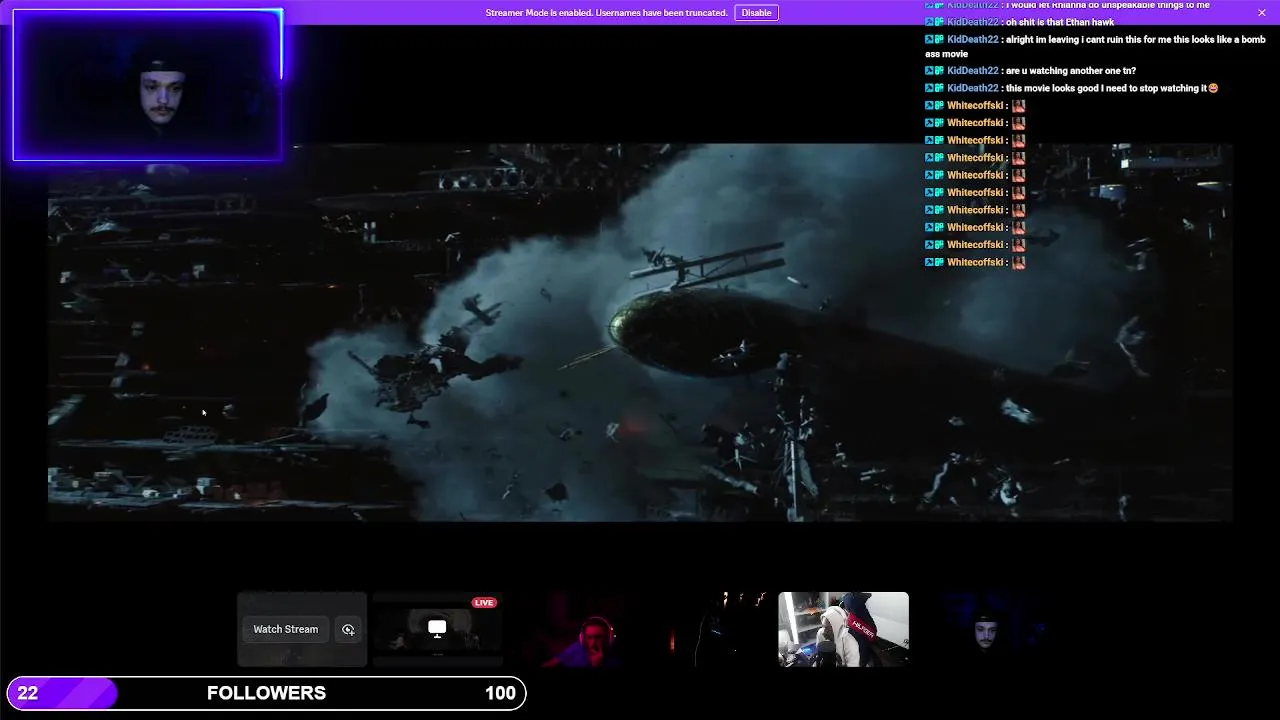The width and height of the screenshot is (1280, 720).
Task: Click the movie video playing in center
Action: [x=640, y=332]
